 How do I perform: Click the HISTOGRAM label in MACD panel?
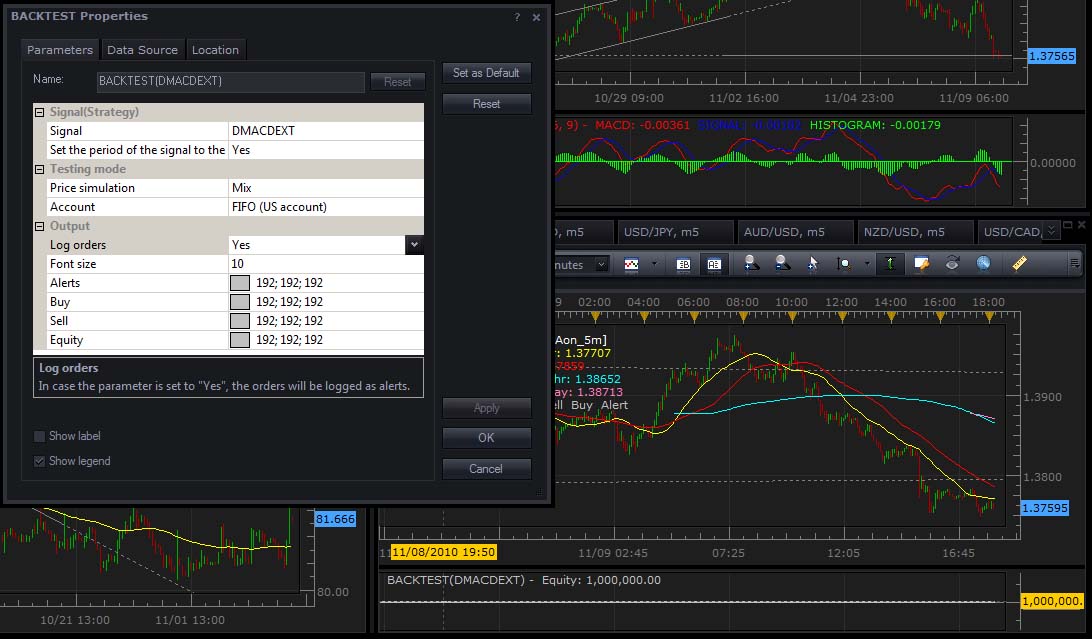click(847, 125)
